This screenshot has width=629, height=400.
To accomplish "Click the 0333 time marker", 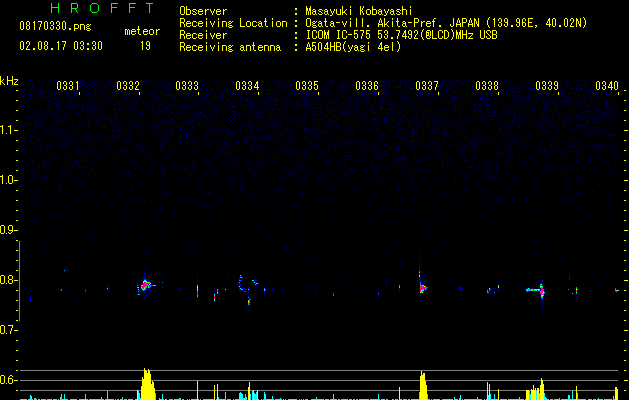I will pos(187,85).
